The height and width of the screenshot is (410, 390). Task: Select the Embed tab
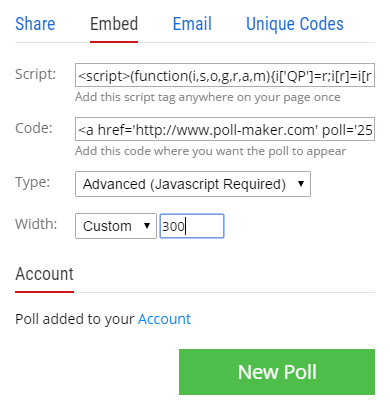[114, 24]
